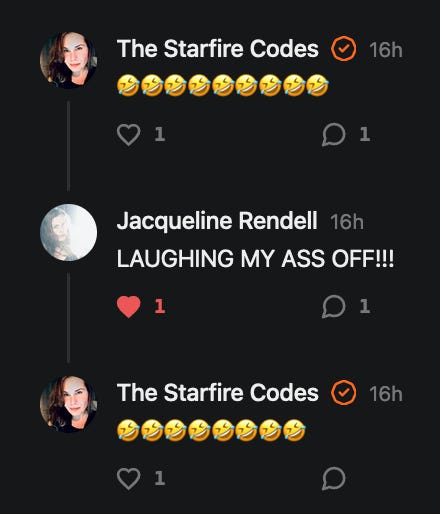Image resolution: width=440 pixels, height=514 pixels.
Task: Open the 16h timestamp on the bottom comment
Action: pos(386,394)
